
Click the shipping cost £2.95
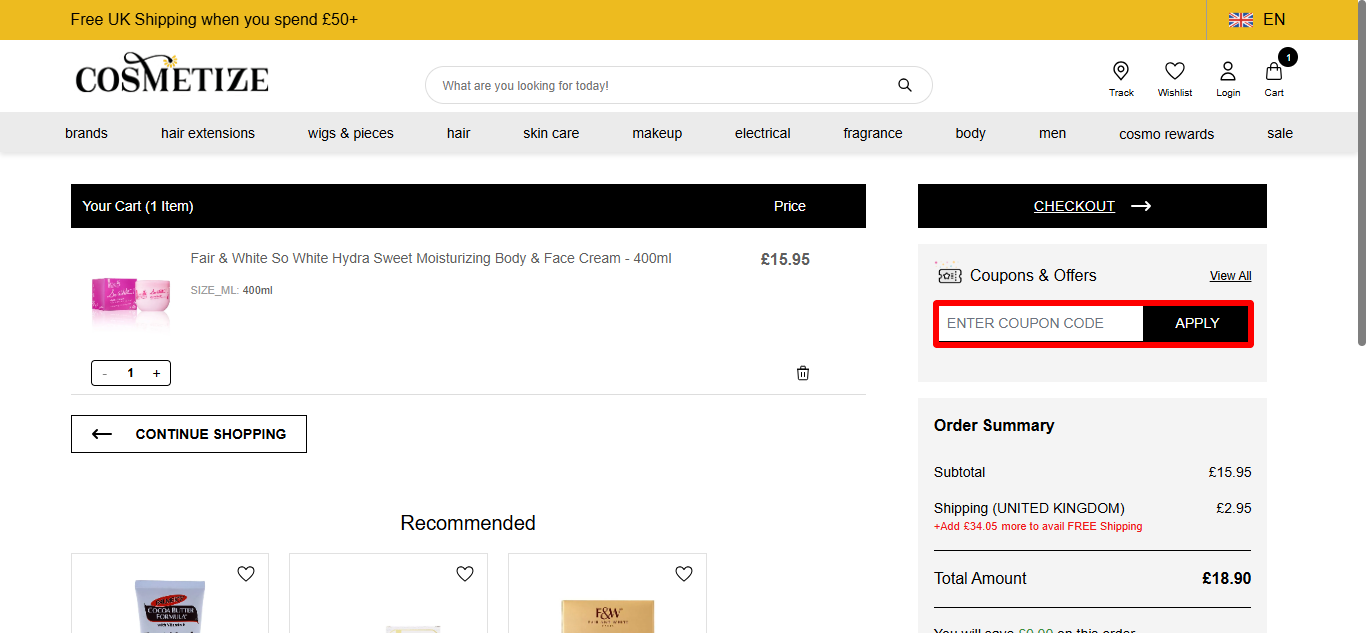click(x=1233, y=508)
